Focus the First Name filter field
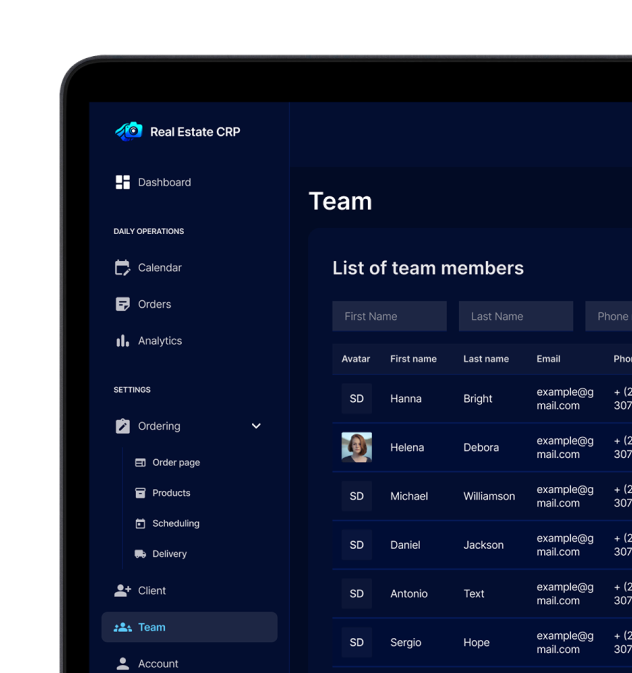This screenshot has height=673, width=632. [x=389, y=316]
